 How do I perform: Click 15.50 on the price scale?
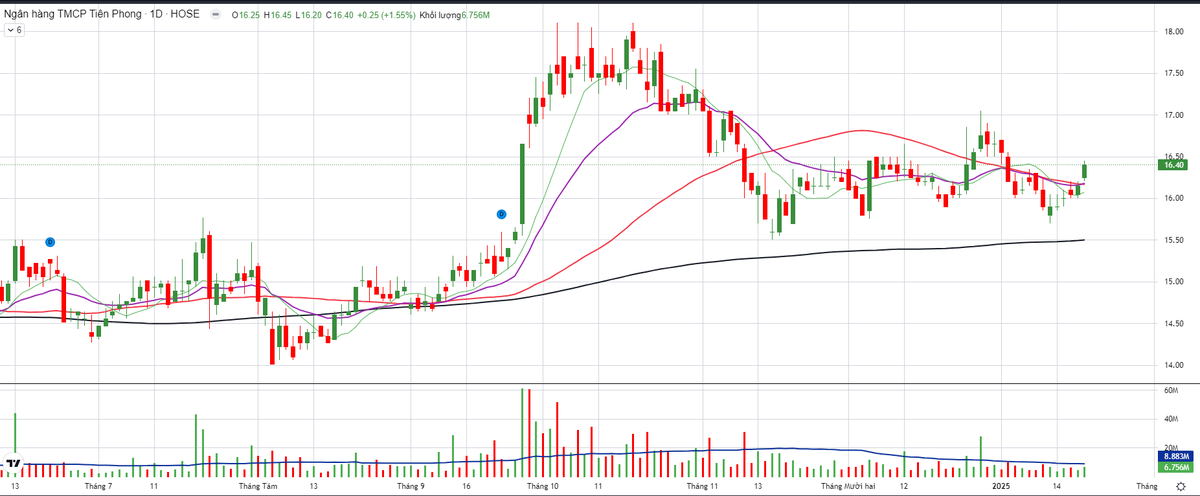click(1172, 240)
